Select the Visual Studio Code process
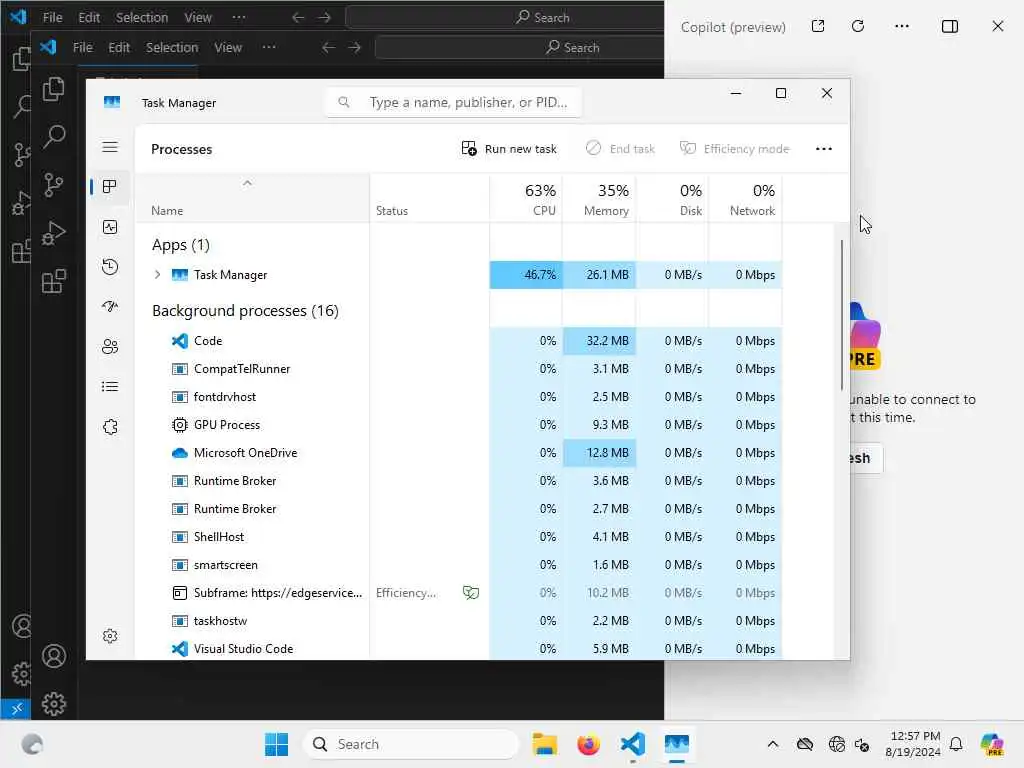The image size is (1024, 768). point(458,649)
